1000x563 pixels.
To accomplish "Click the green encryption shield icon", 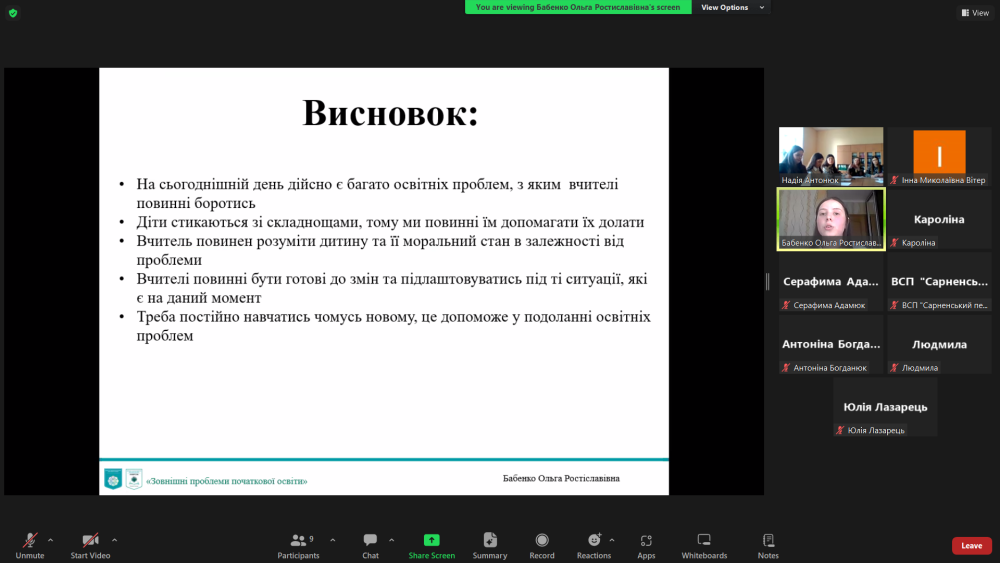I will [13, 13].
